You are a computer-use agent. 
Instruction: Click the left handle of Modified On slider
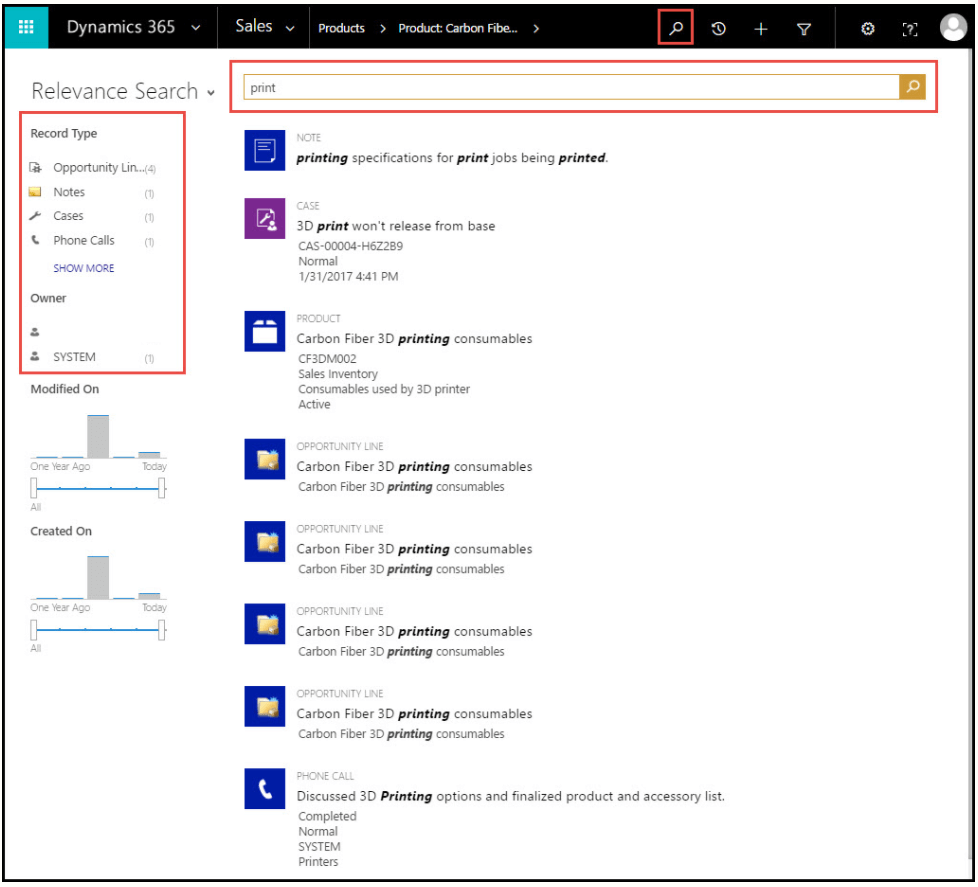34,488
